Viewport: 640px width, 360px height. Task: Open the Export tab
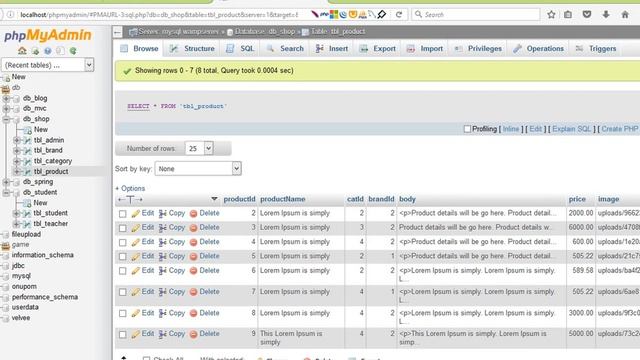(x=378, y=49)
